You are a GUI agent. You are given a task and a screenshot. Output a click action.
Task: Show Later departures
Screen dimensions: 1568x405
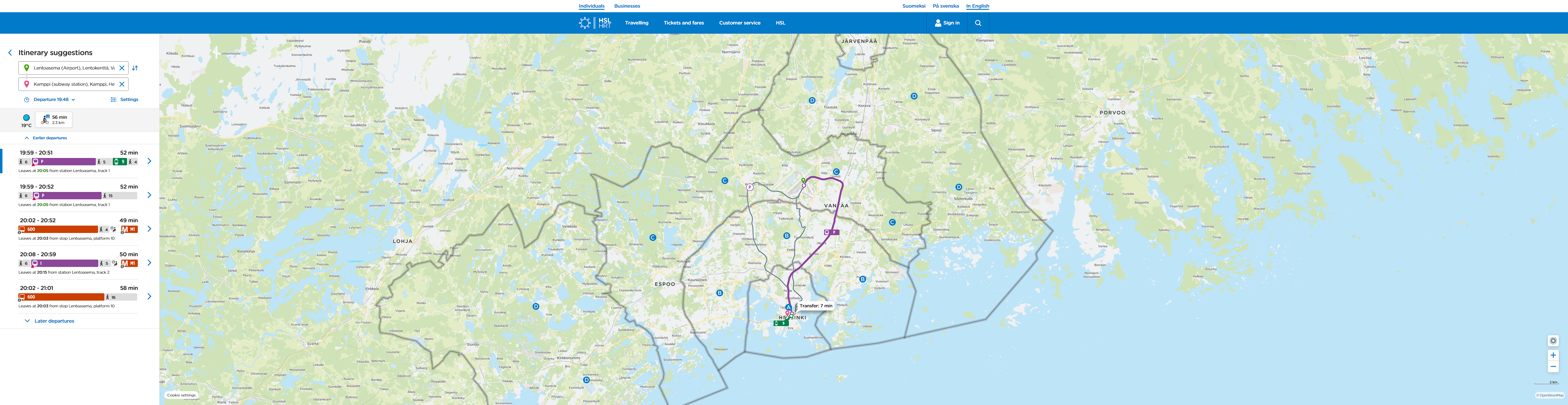click(x=49, y=321)
